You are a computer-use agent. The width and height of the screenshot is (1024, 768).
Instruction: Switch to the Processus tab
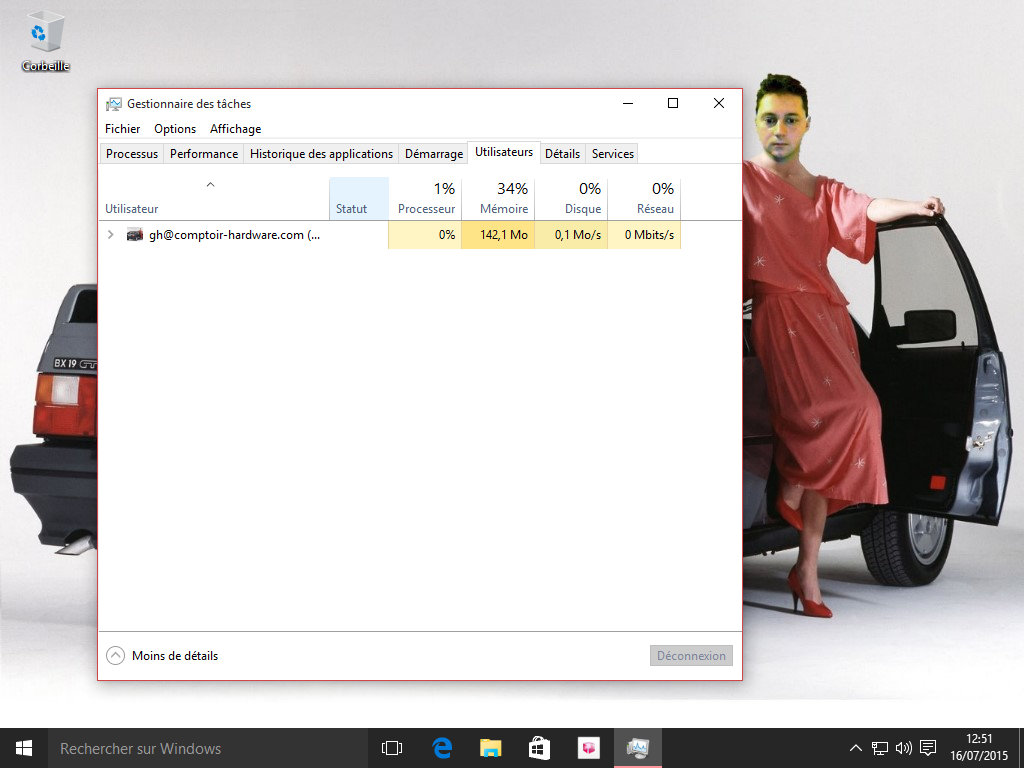(x=132, y=154)
